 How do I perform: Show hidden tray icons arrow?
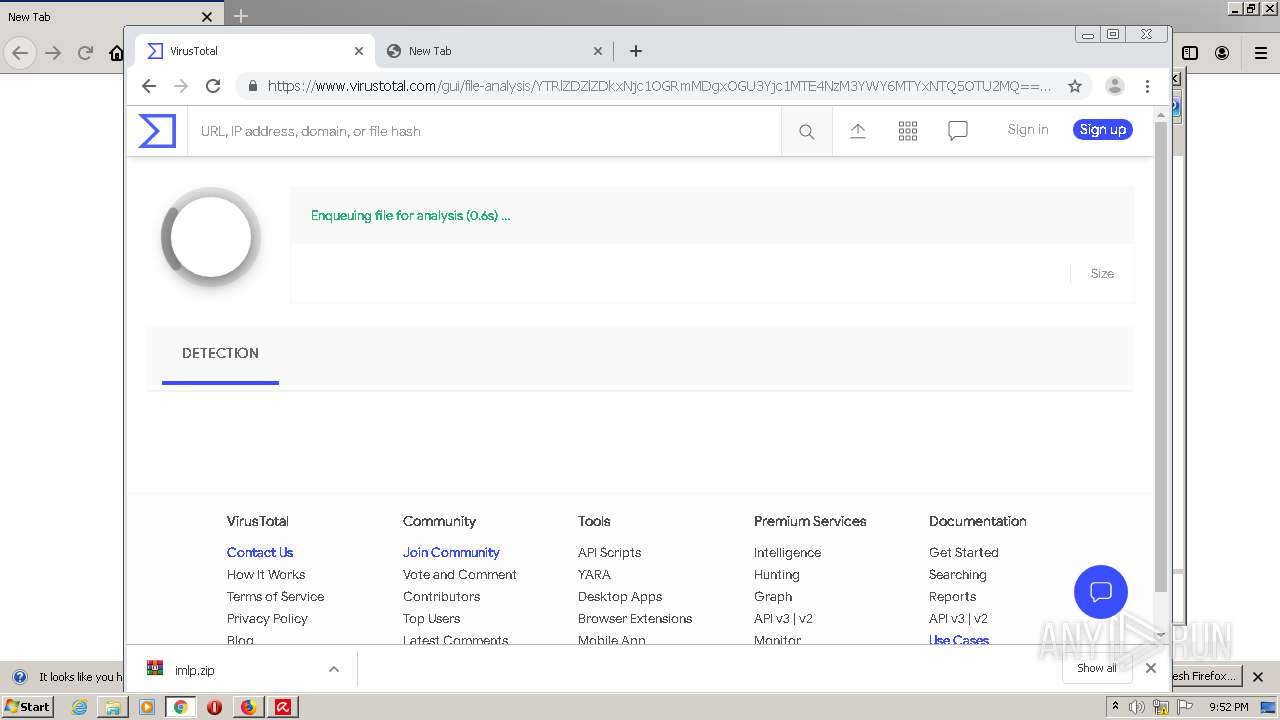click(1115, 707)
